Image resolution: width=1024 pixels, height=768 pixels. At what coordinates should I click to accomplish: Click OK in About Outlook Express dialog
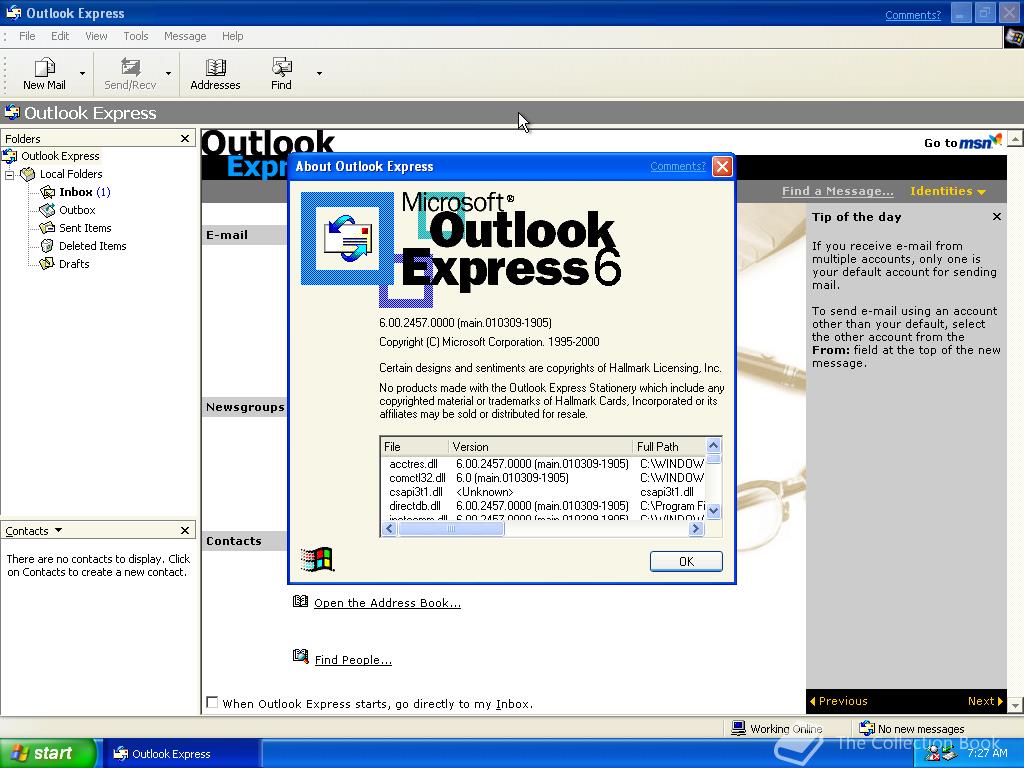pyautogui.click(x=686, y=561)
